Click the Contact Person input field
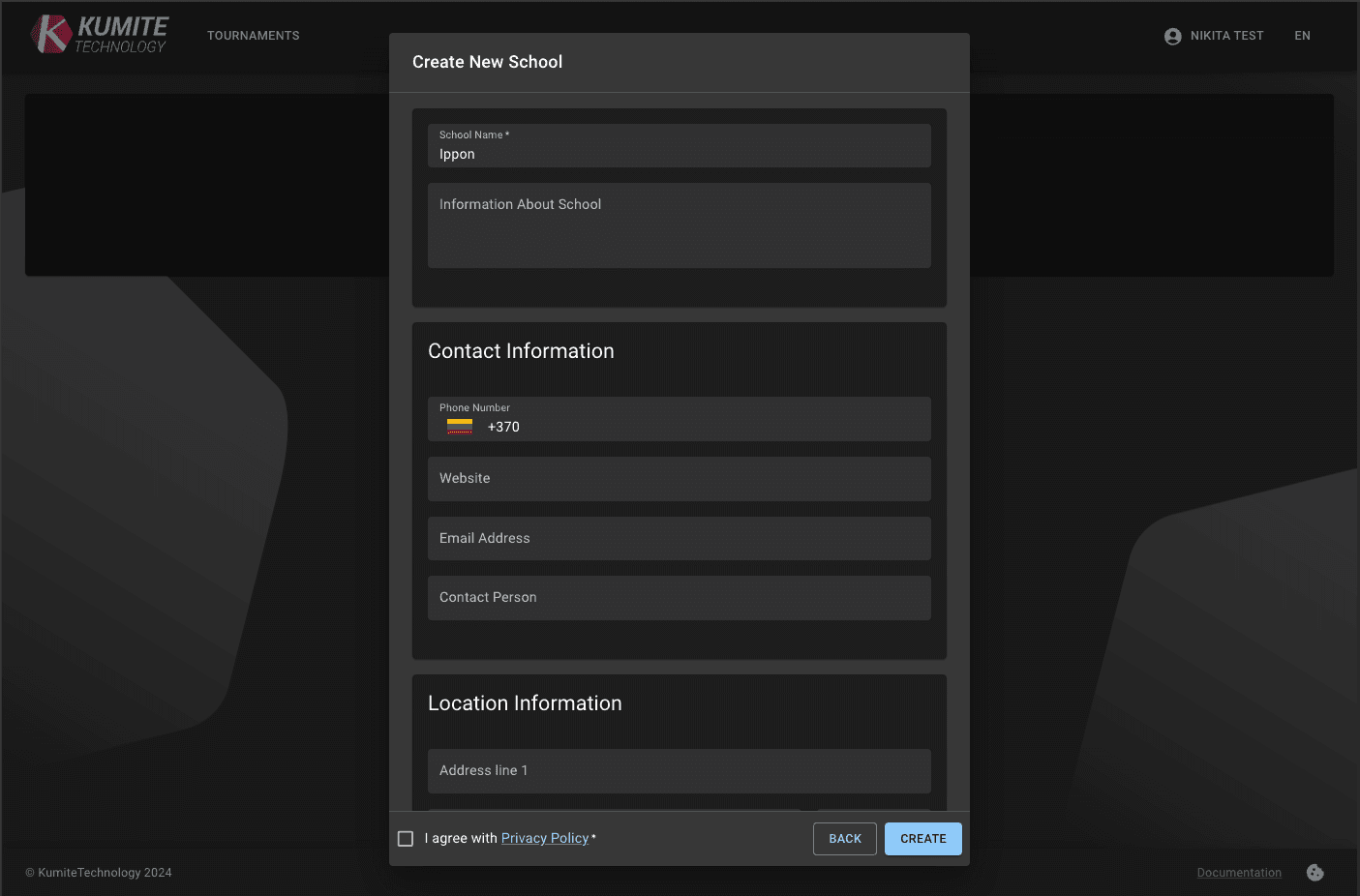1360x896 pixels. click(x=679, y=597)
